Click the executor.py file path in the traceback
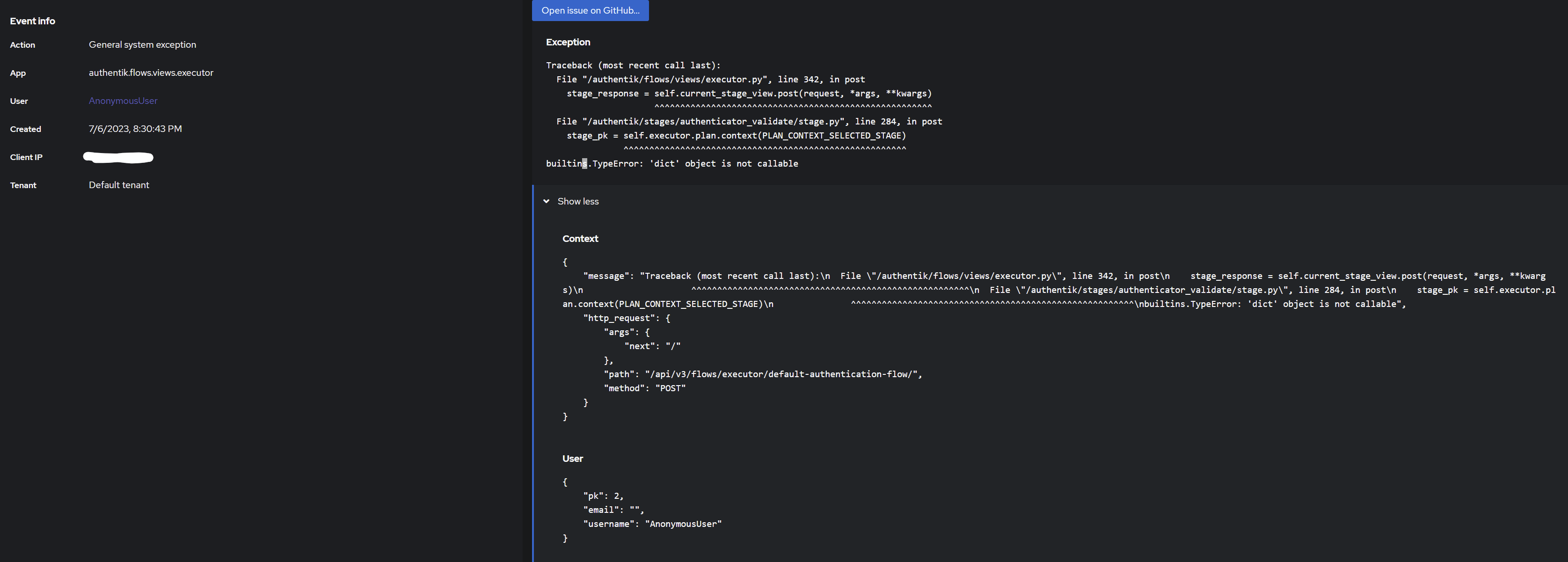 669,79
